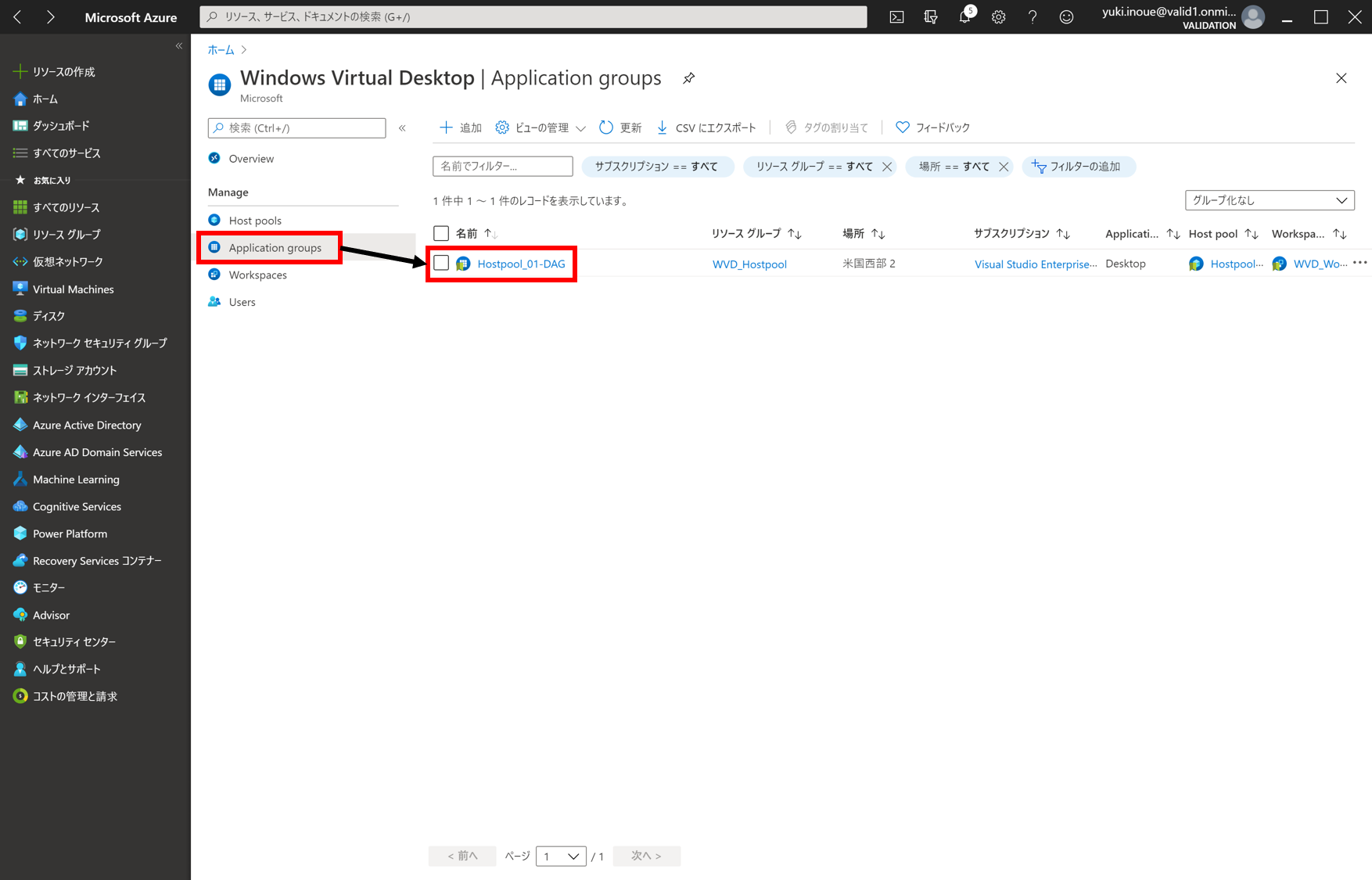Click the Feedback heart button
Viewport: 1372px width, 880px height.
pos(933,128)
